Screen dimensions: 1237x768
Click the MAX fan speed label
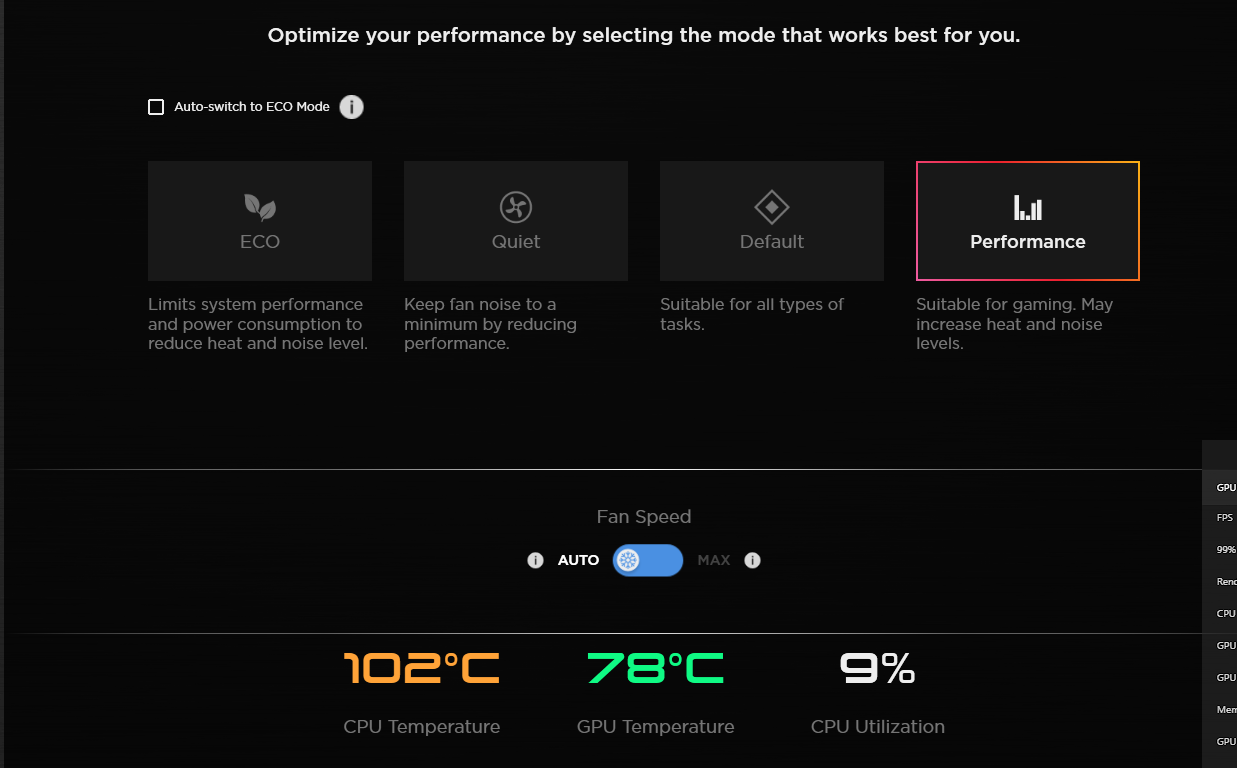(x=714, y=560)
